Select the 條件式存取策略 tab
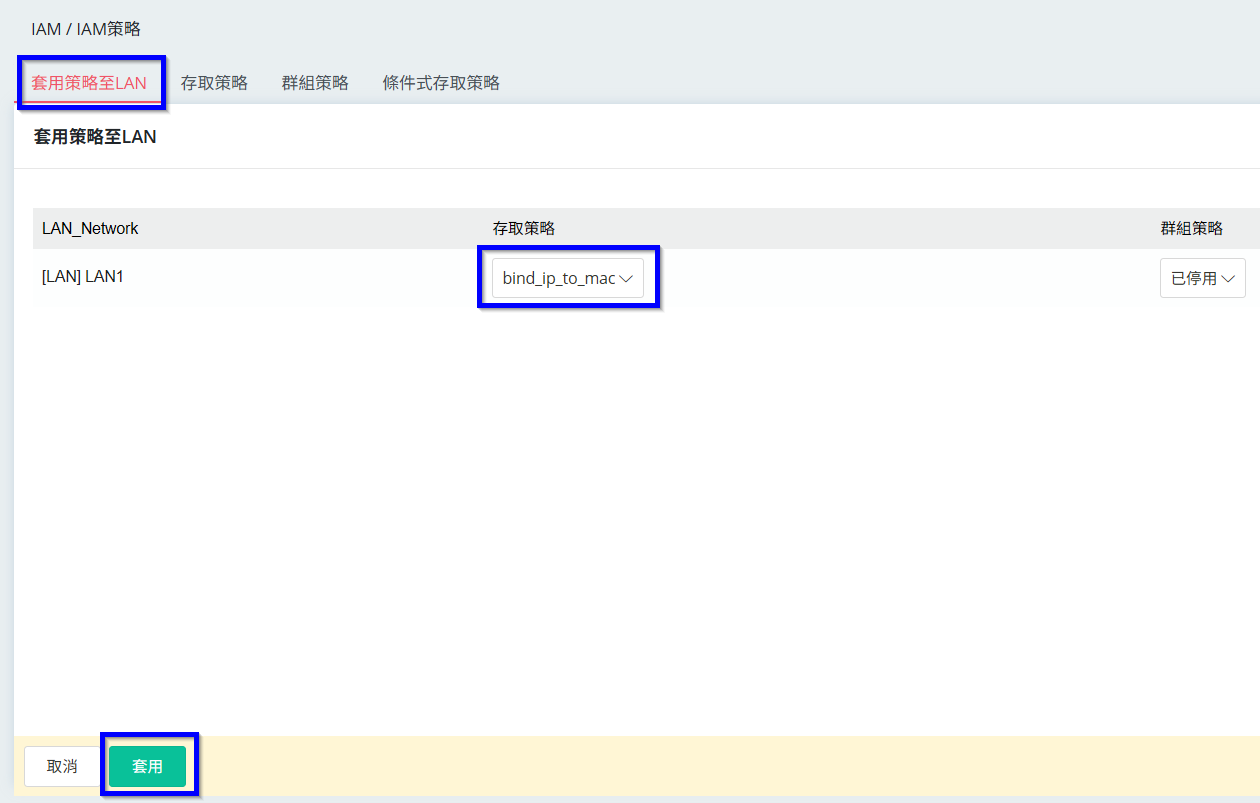Image resolution: width=1260 pixels, height=803 pixels. [x=441, y=83]
